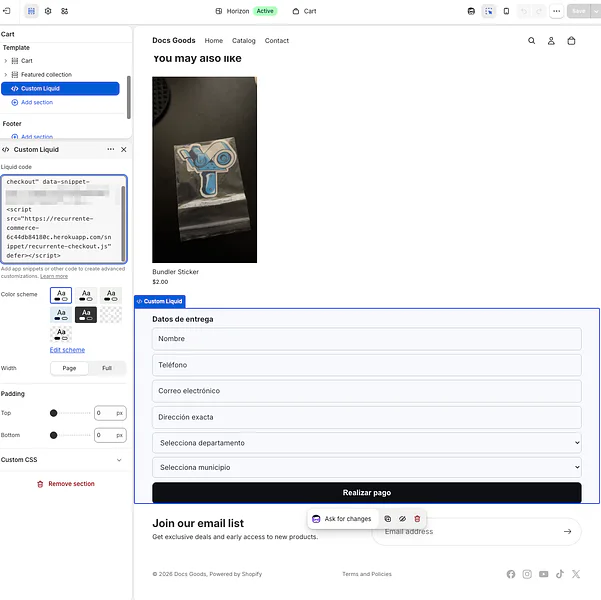Click Add section under Template
601x600 pixels.
tap(32, 102)
